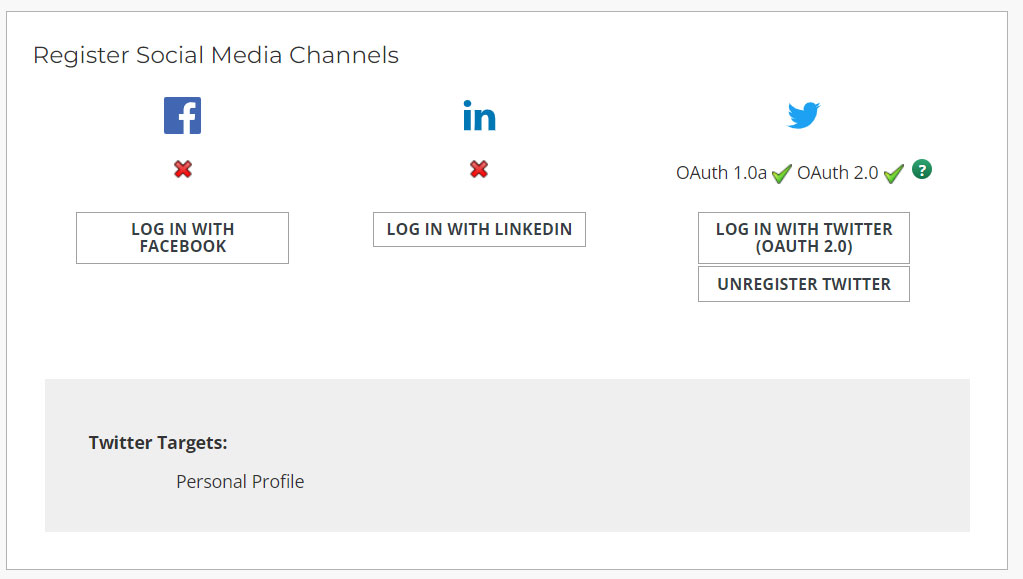Click empty gray area right of Personal Profile
This screenshot has width=1023, height=579.
(620, 482)
